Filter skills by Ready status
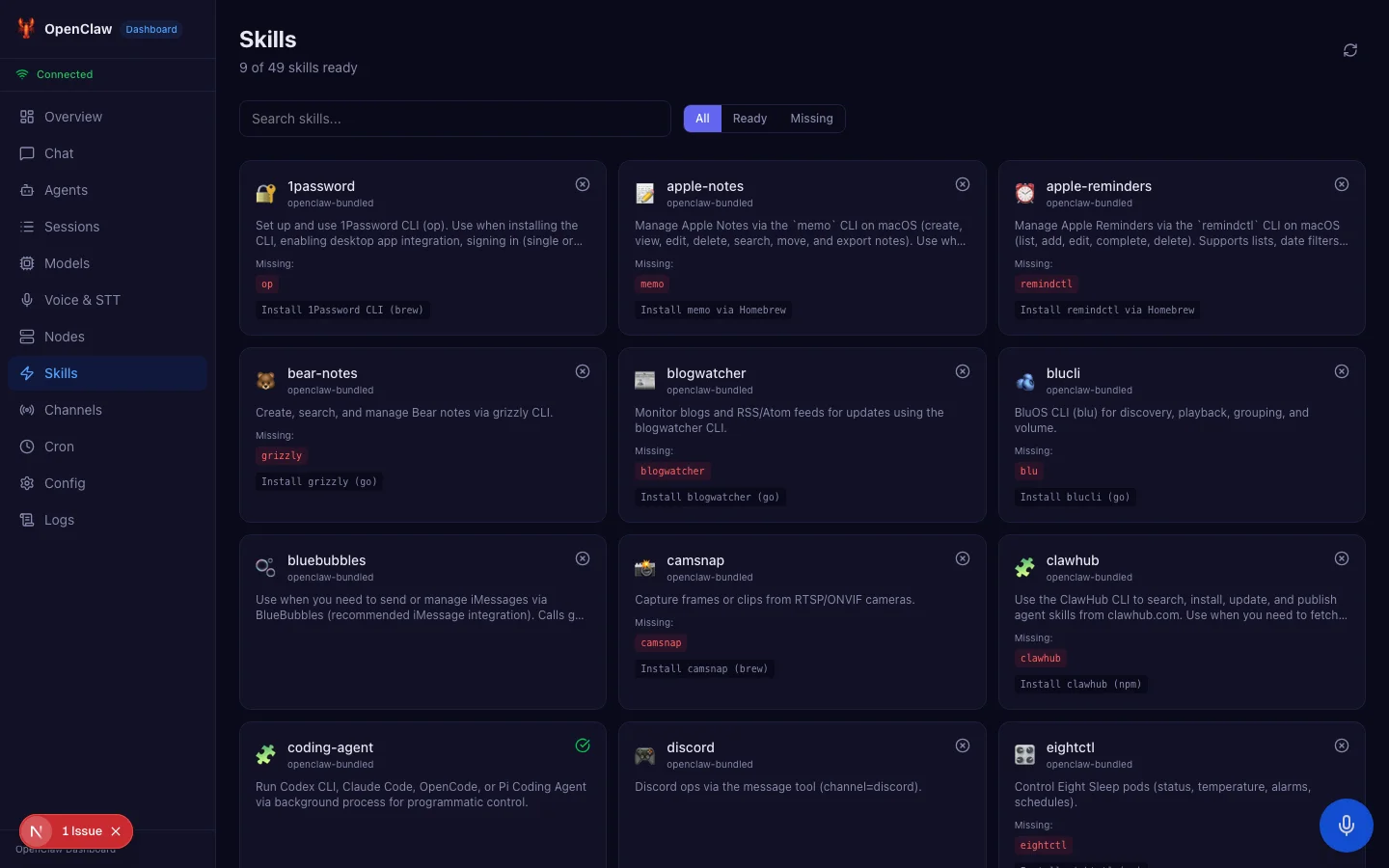 (749, 118)
